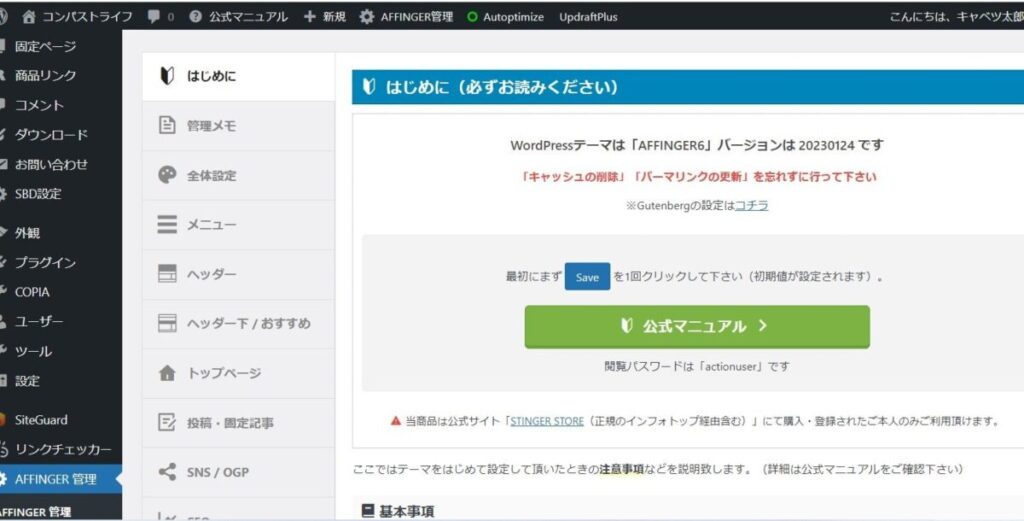Click the layout icon for ヘッダー下 / おすすめ
The width and height of the screenshot is (1024, 521).
167,323
